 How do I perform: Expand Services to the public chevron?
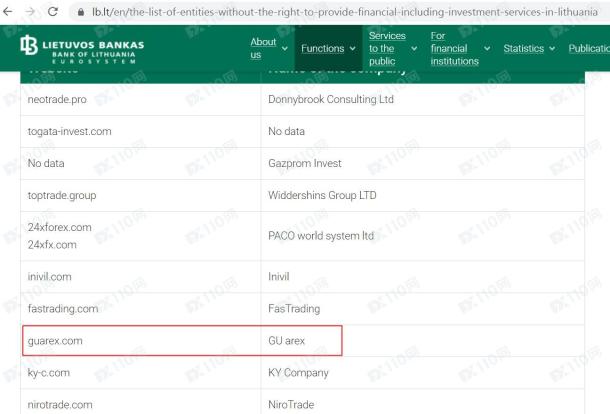click(x=414, y=49)
